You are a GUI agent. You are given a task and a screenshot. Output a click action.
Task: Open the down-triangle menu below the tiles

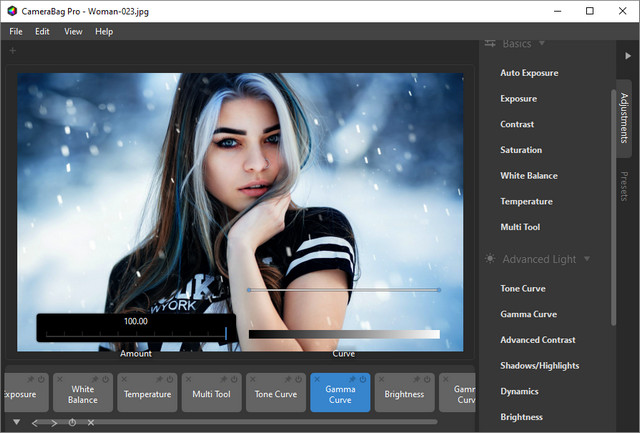[16, 423]
